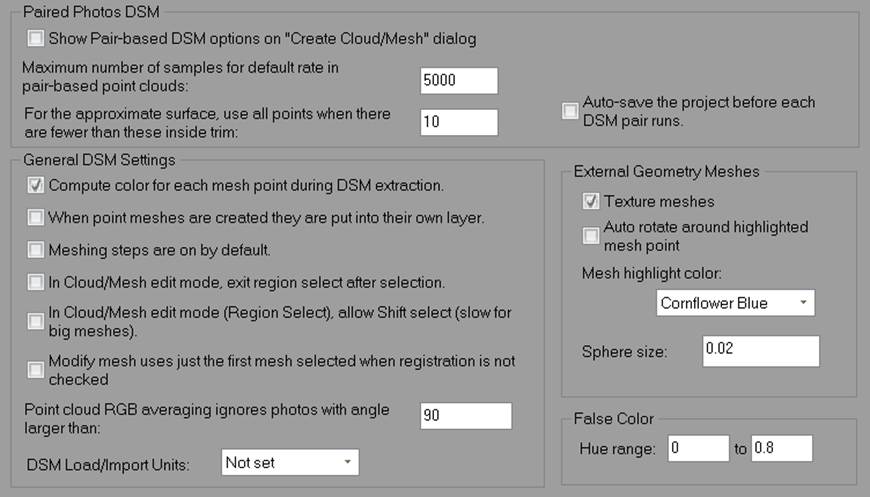This screenshot has width=870, height=497.
Task: Click the maximum samples field showing 5000
Action: tap(458, 81)
